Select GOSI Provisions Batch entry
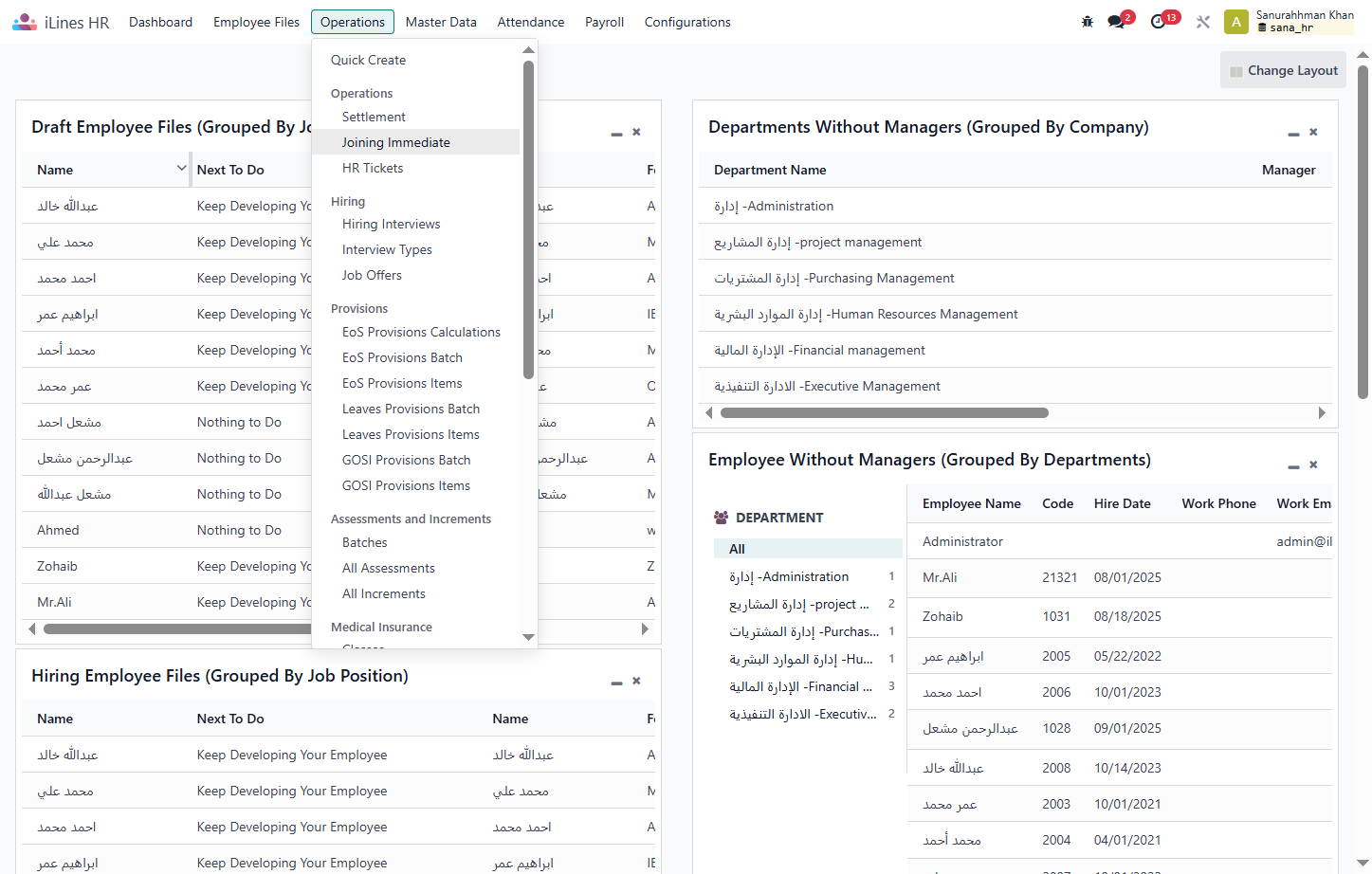This screenshot has height=874, width=1372. point(416,460)
